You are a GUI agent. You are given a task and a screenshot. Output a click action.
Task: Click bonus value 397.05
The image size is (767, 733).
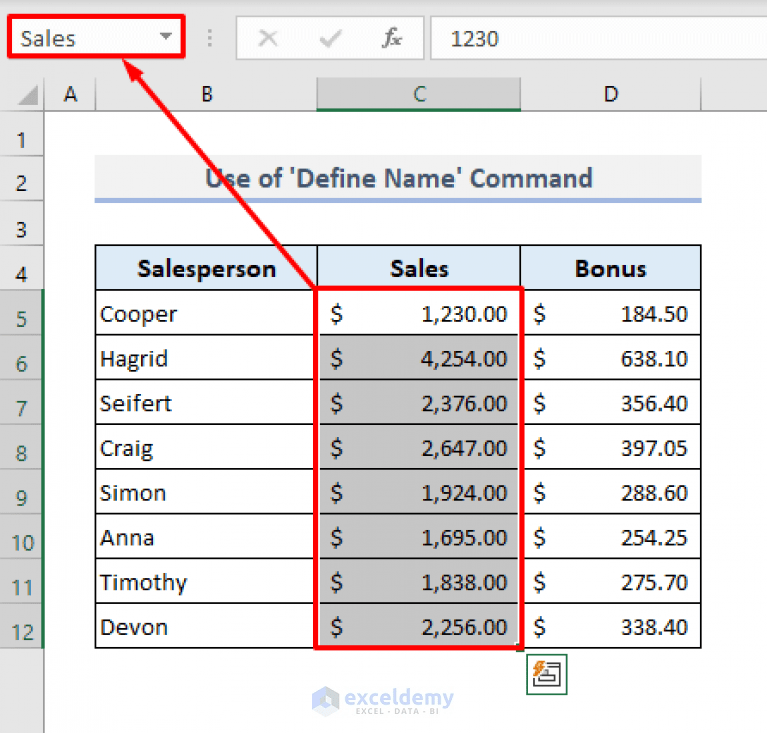coord(612,447)
